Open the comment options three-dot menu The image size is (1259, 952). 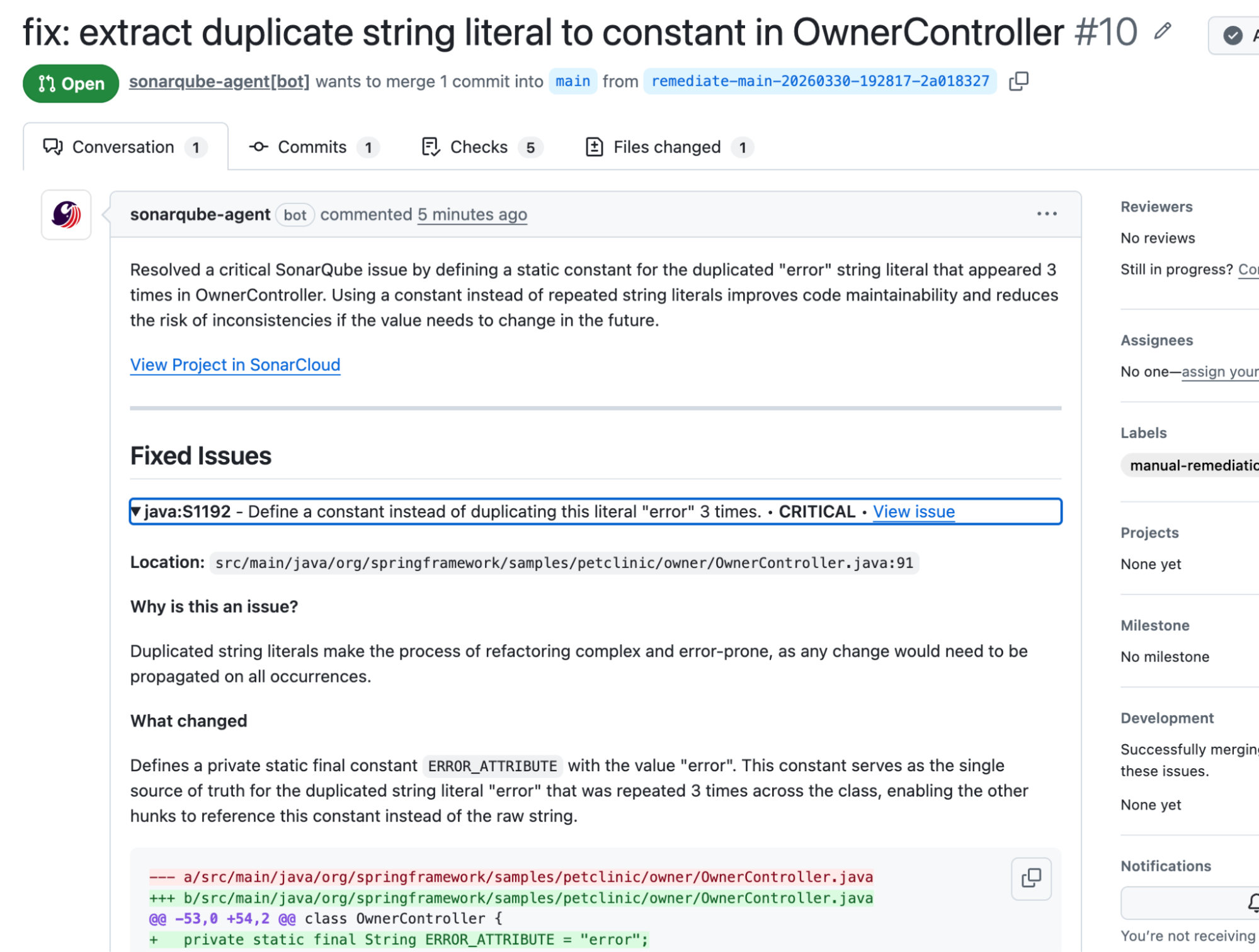1046,214
